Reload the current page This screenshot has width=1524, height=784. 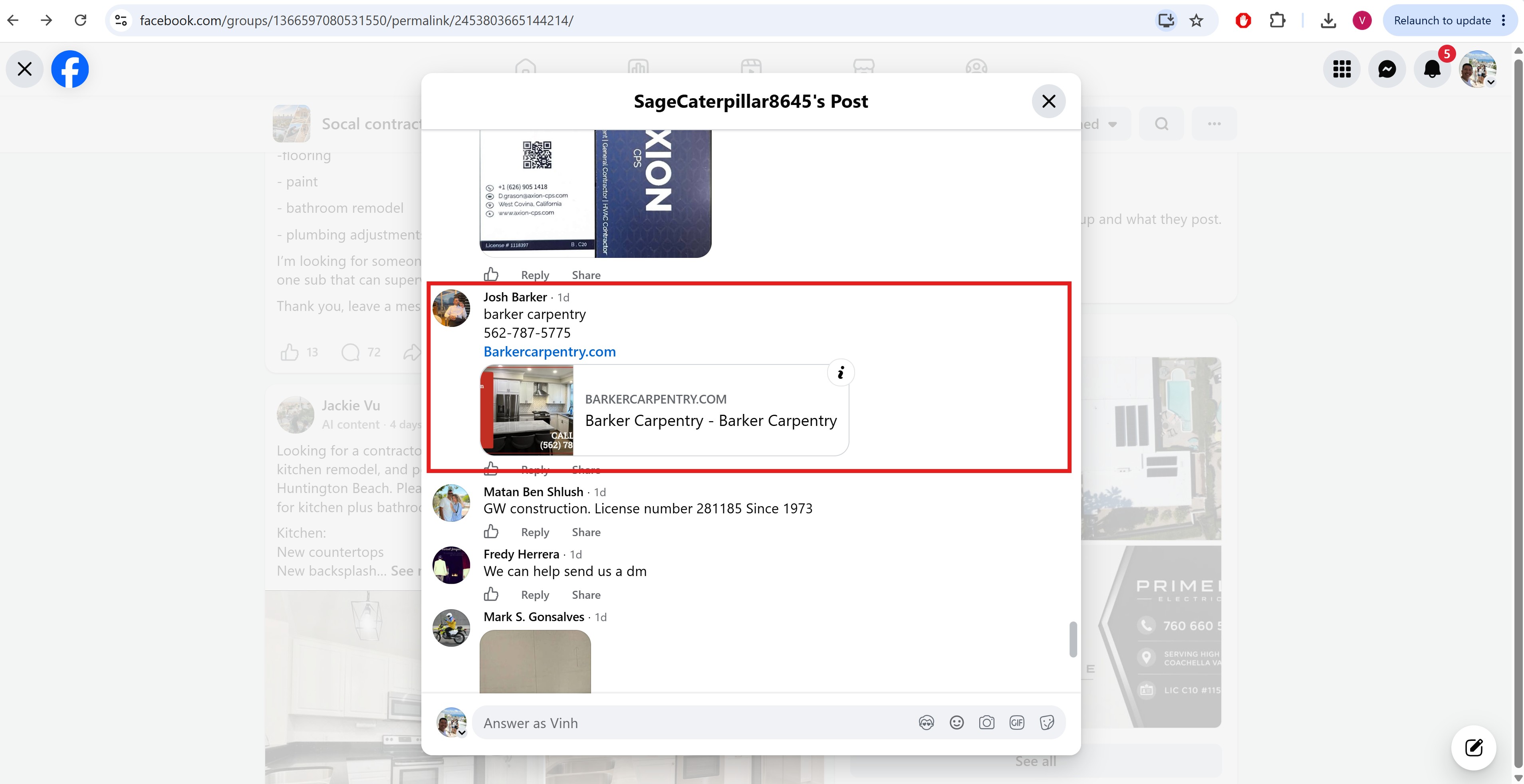(80, 21)
